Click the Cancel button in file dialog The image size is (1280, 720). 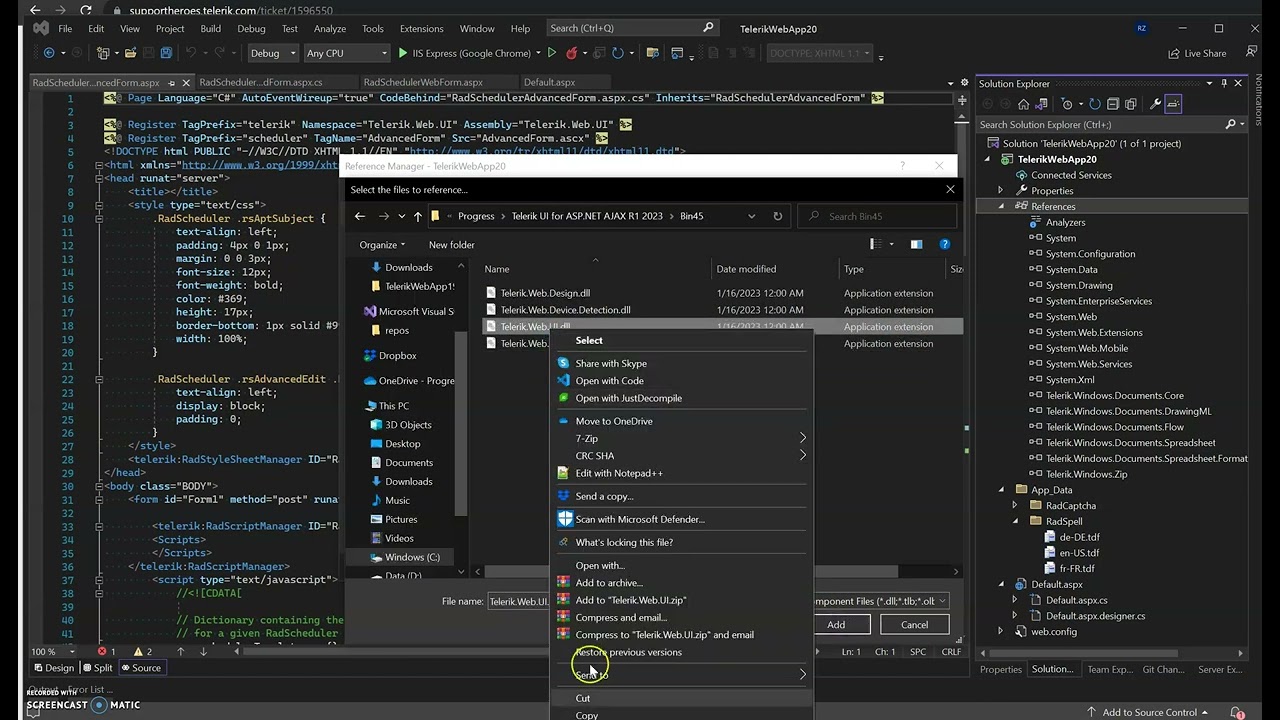tap(914, 624)
